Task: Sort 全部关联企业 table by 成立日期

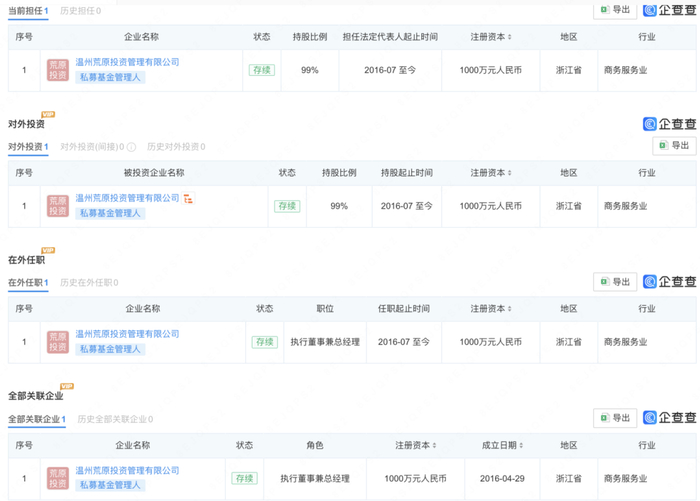Action: [524, 445]
